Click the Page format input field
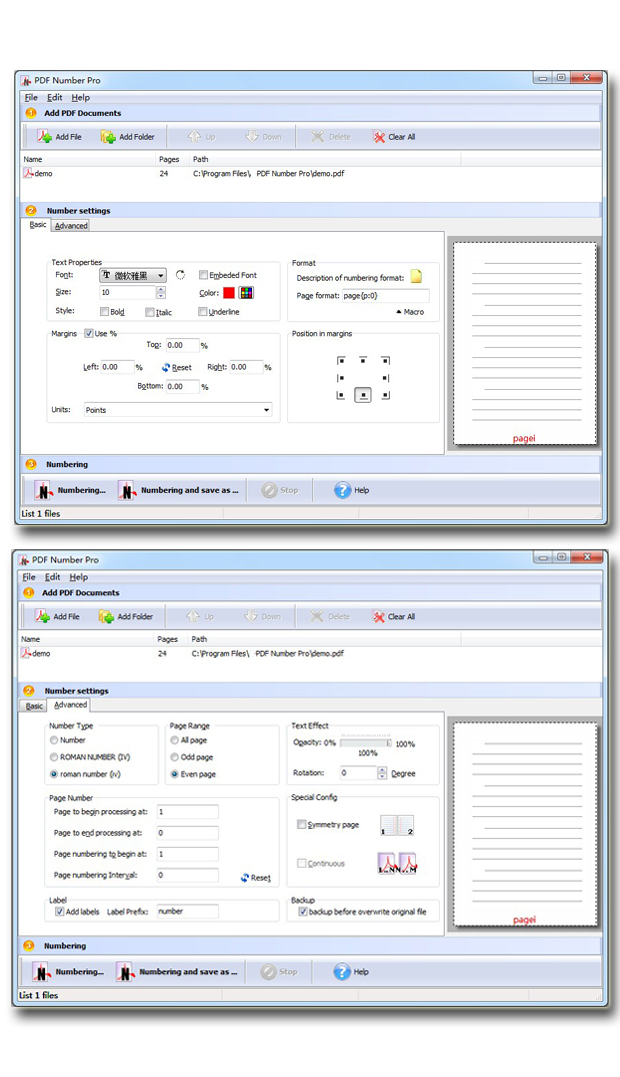This screenshot has width=620, height=1077. (x=386, y=296)
